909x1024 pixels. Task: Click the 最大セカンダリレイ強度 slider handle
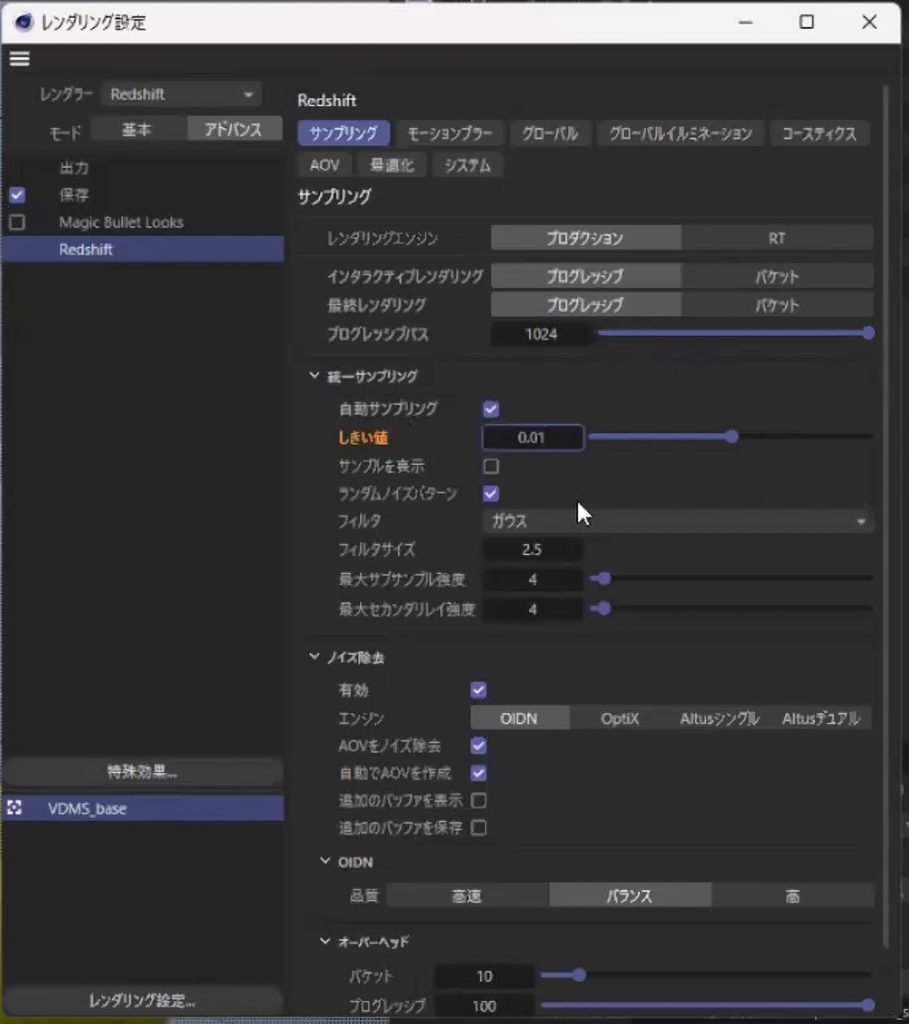pyautogui.click(x=604, y=609)
